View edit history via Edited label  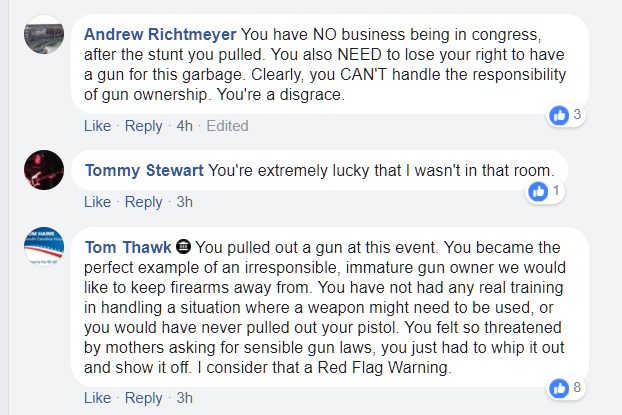[x=227, y=126]
